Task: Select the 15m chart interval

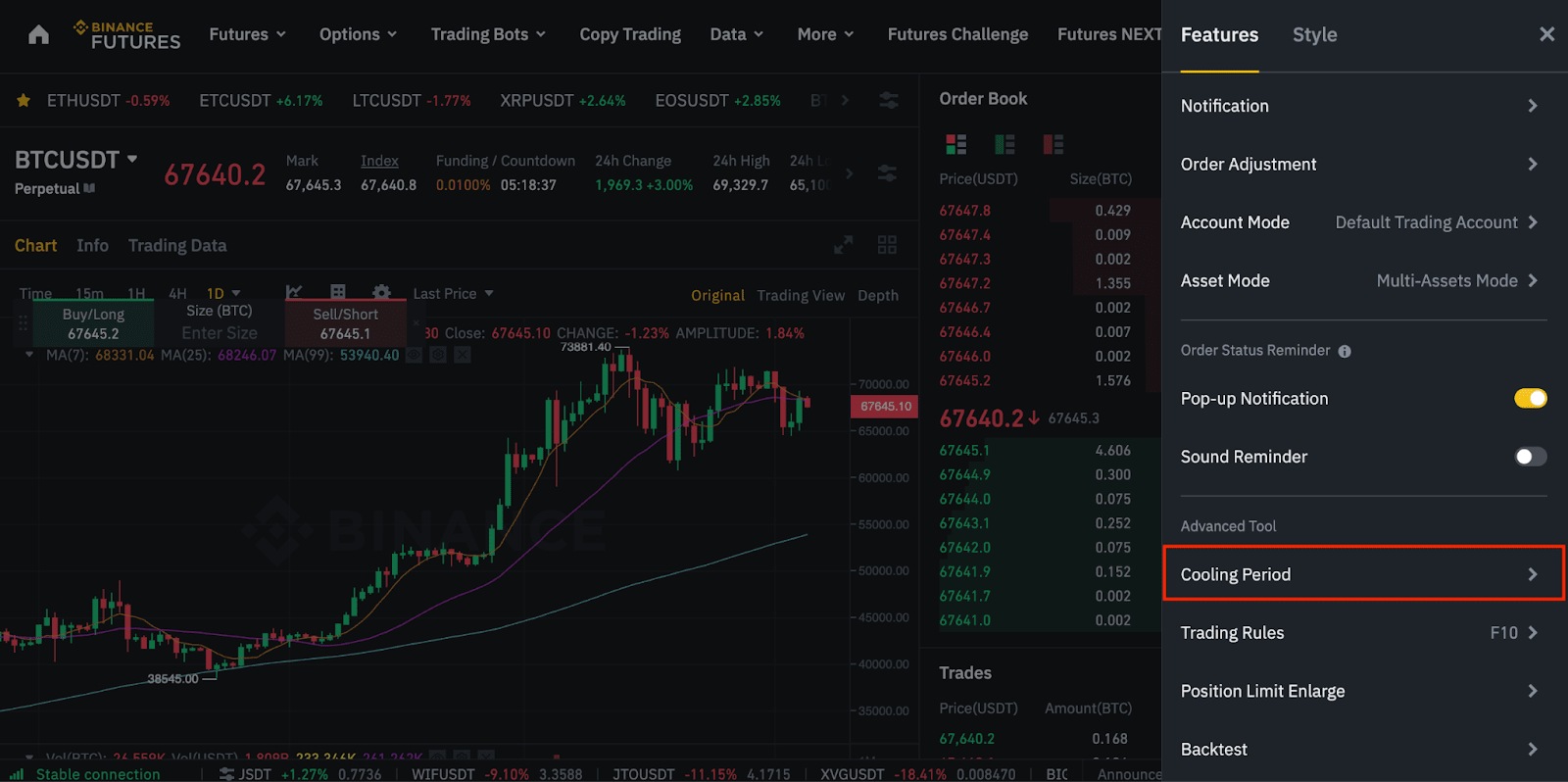Action: (89, 293)
